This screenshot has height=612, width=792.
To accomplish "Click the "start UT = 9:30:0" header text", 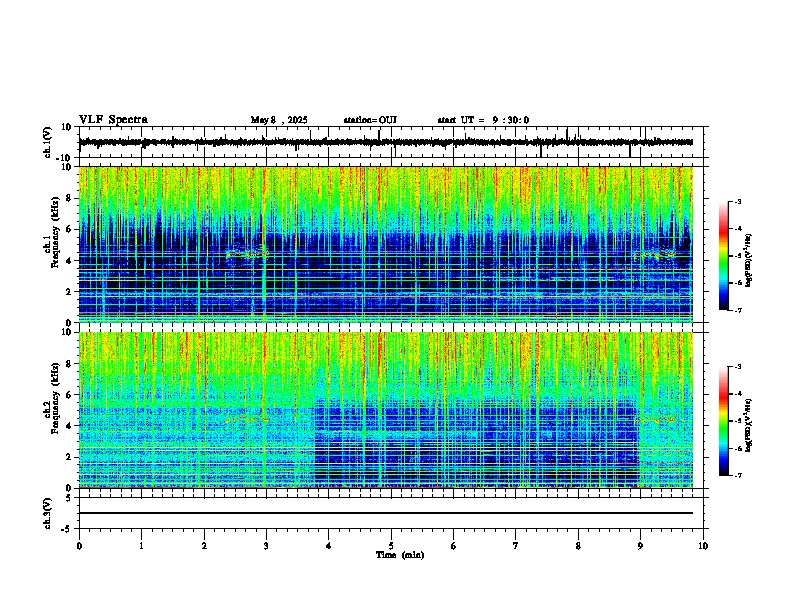I will pyautogui.click(x=483, y=120).
